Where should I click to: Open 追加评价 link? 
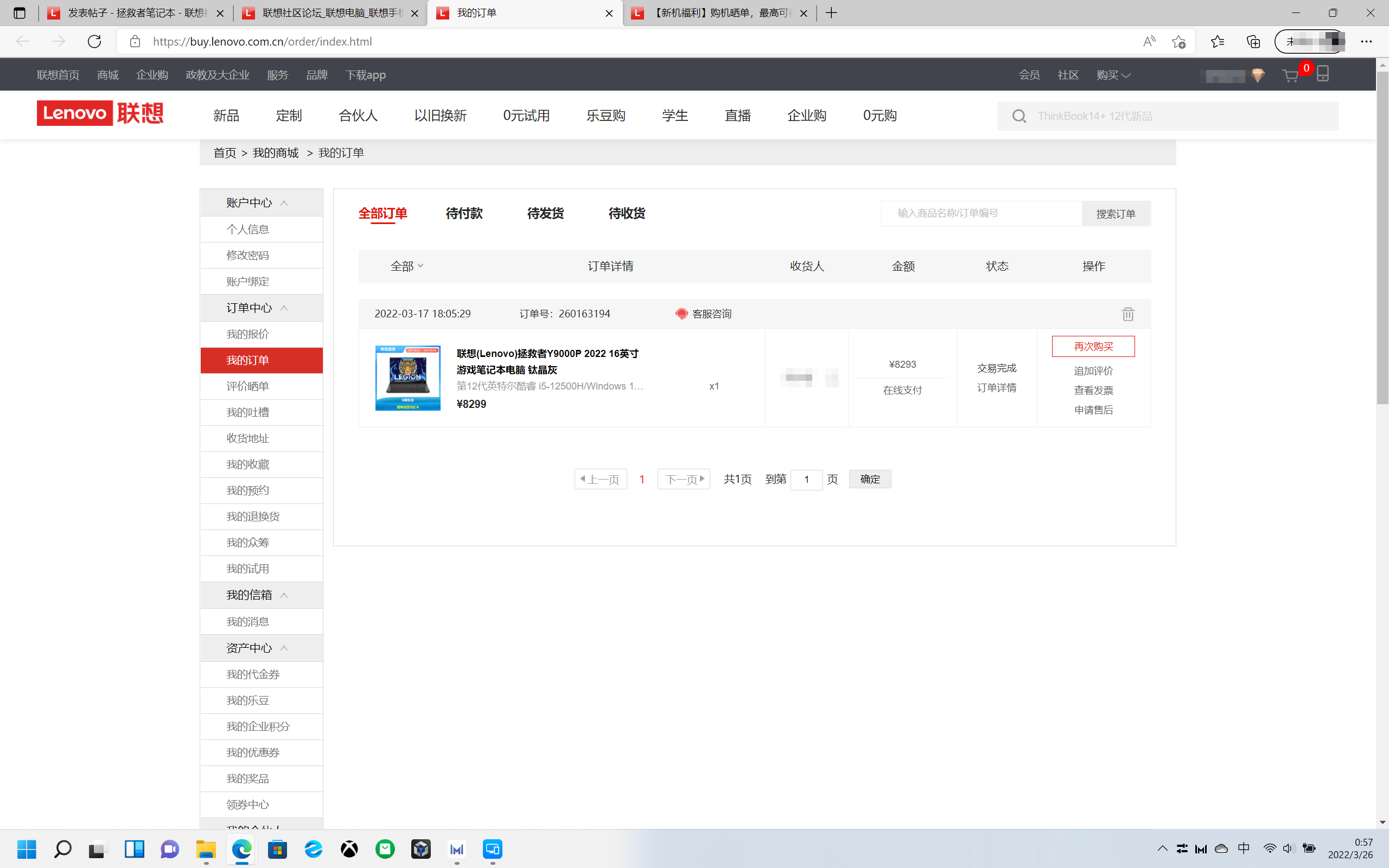(x=1093, y=371)
